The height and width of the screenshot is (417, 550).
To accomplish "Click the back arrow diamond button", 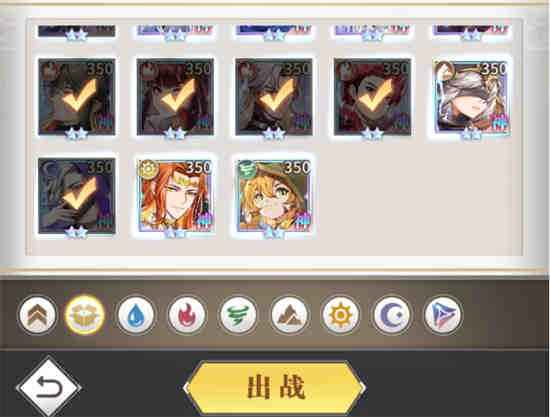I will click(x=48, y=388).
